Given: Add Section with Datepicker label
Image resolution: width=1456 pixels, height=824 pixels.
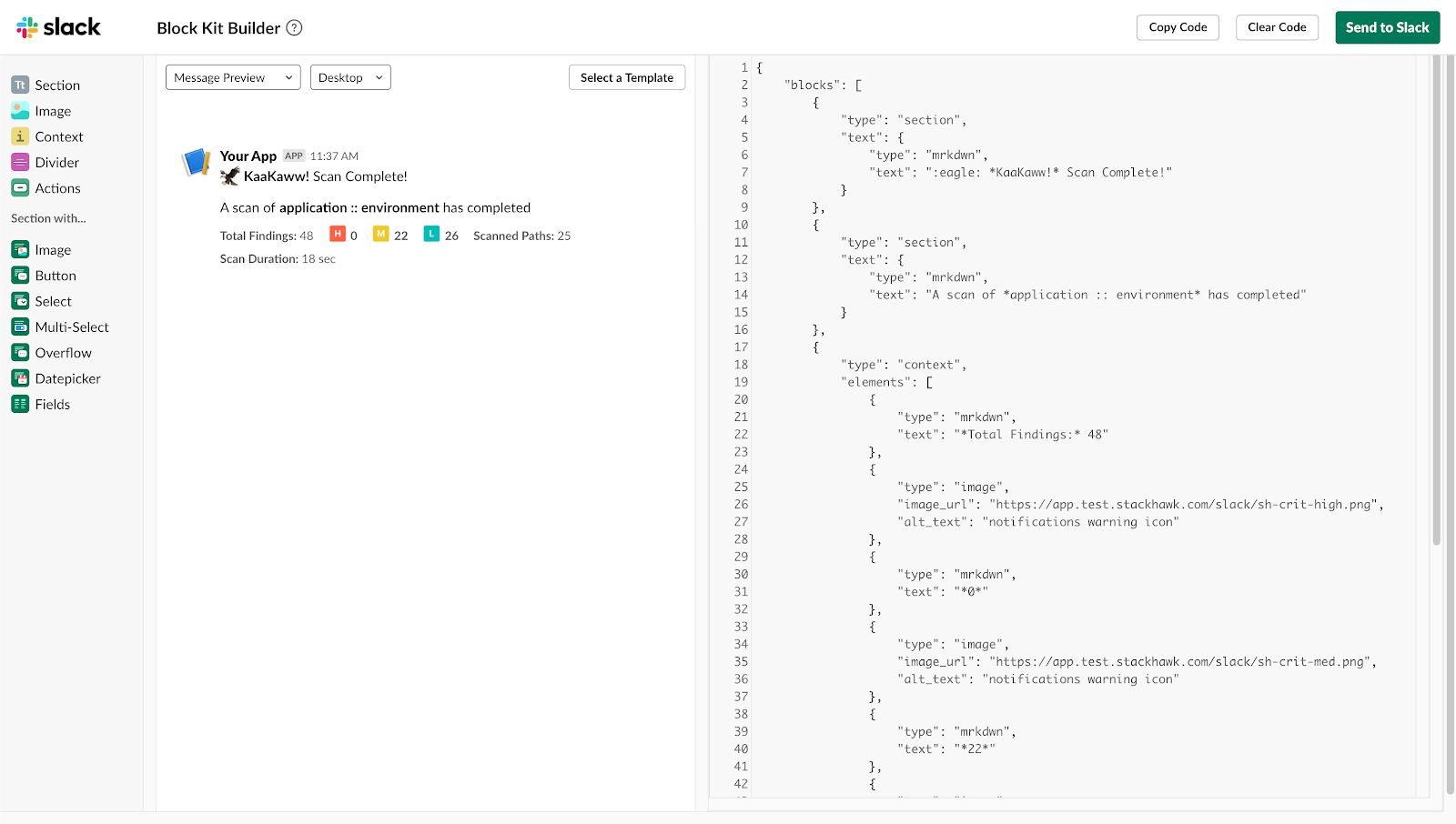Looking at the screenshot, I should (x=68, y=378).
